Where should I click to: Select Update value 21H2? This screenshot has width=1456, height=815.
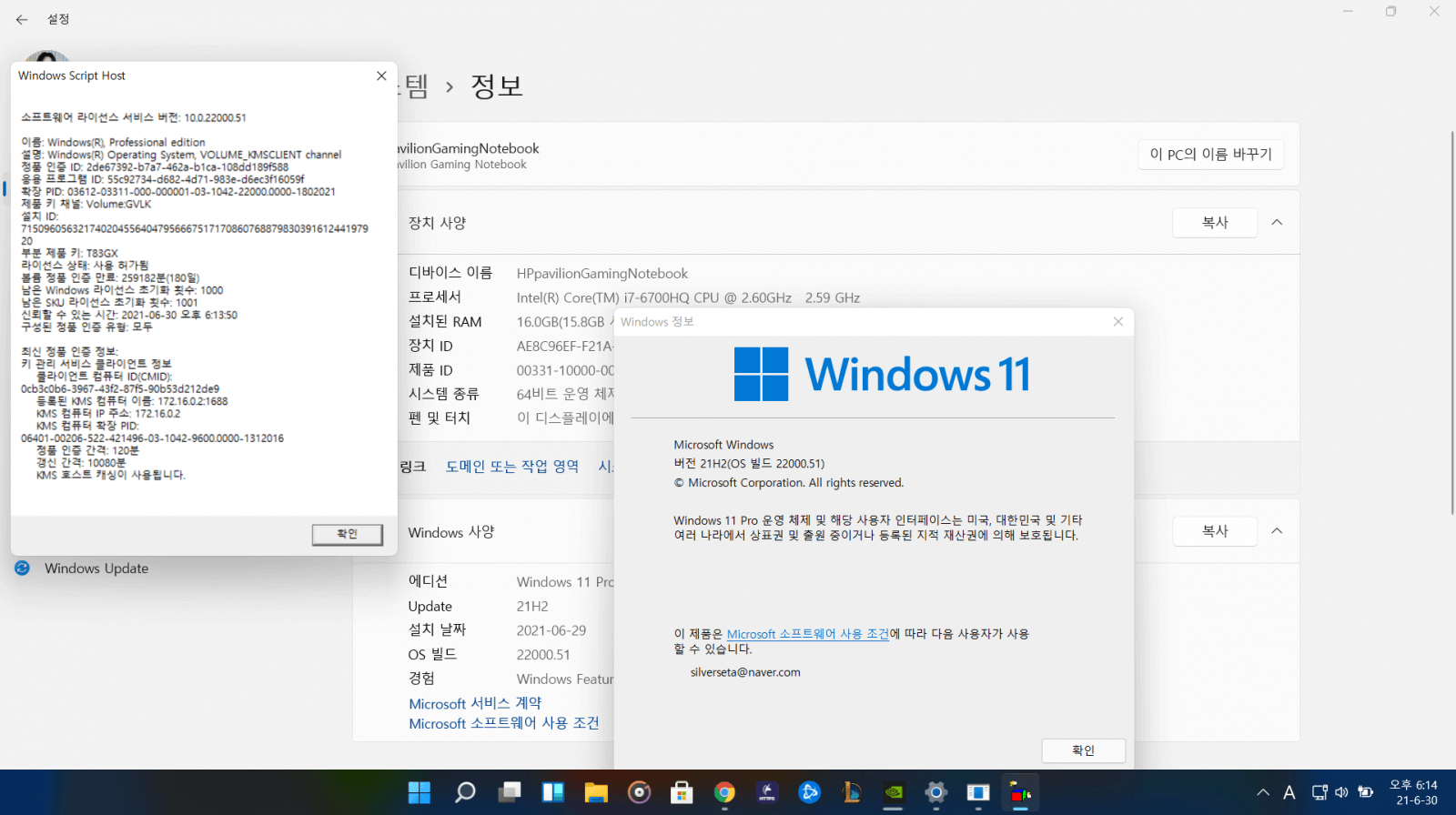pyautogui.click(x=532, y=606)
